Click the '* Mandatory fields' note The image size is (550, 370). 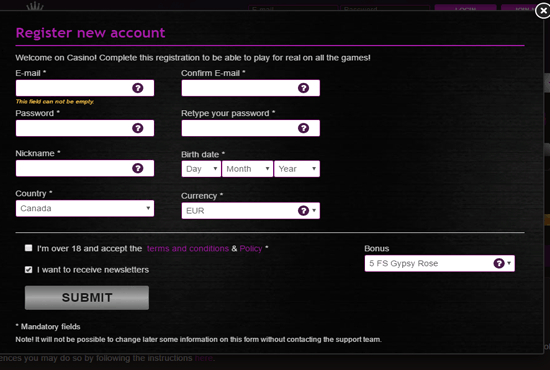point(48,327)
